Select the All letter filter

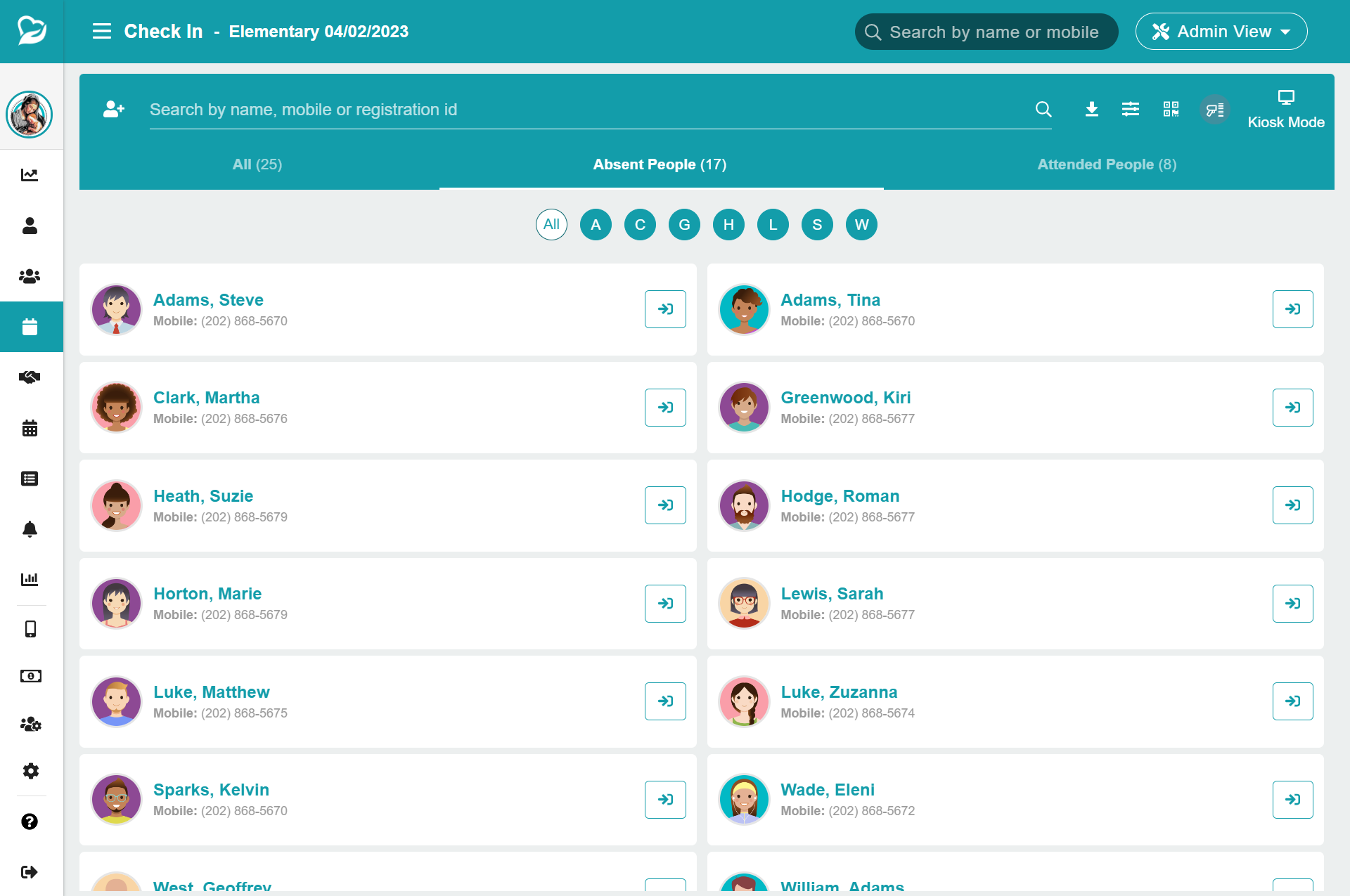551,225
